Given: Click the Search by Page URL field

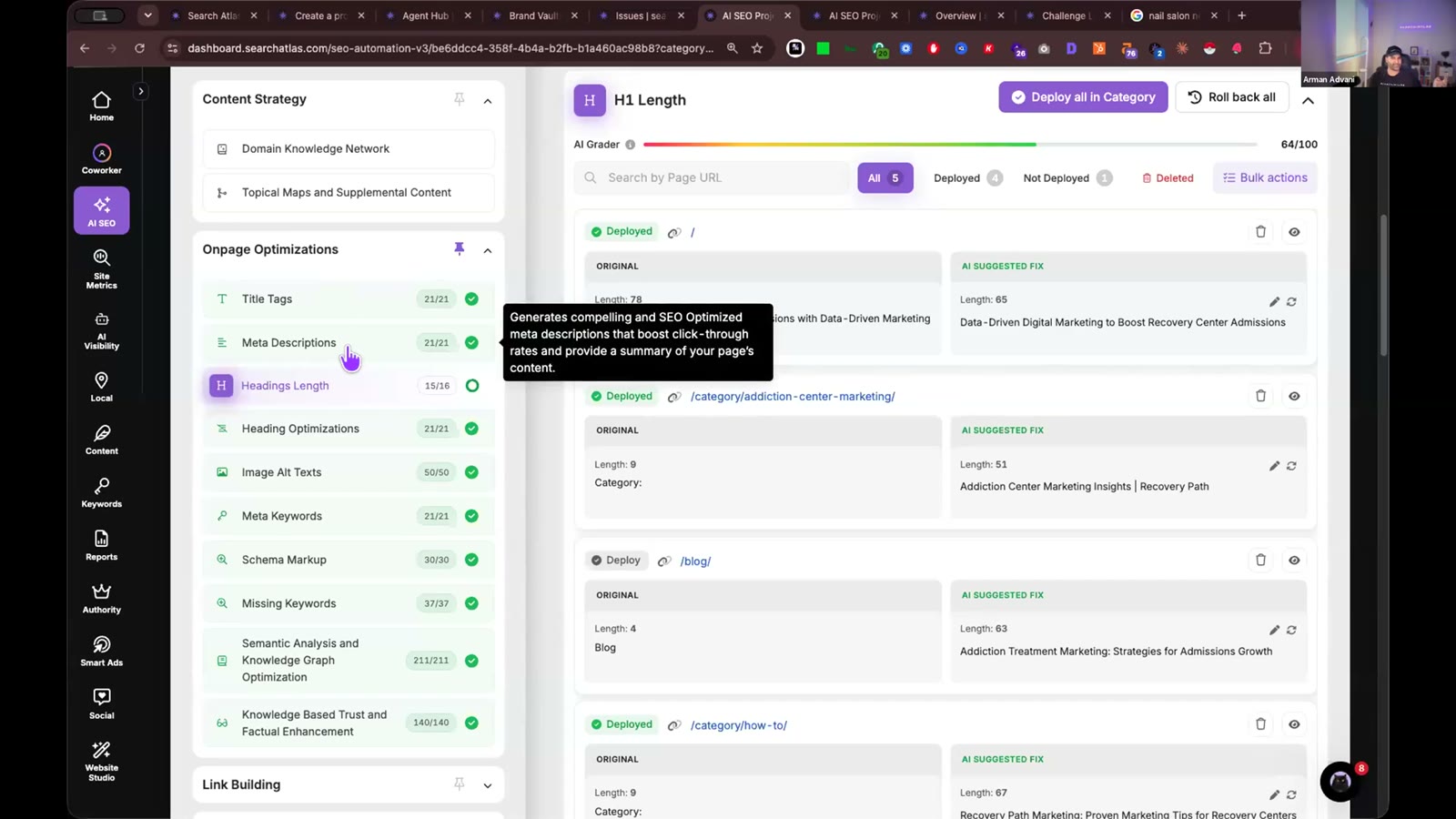Looking at the screenshot, I should (713, 178).
